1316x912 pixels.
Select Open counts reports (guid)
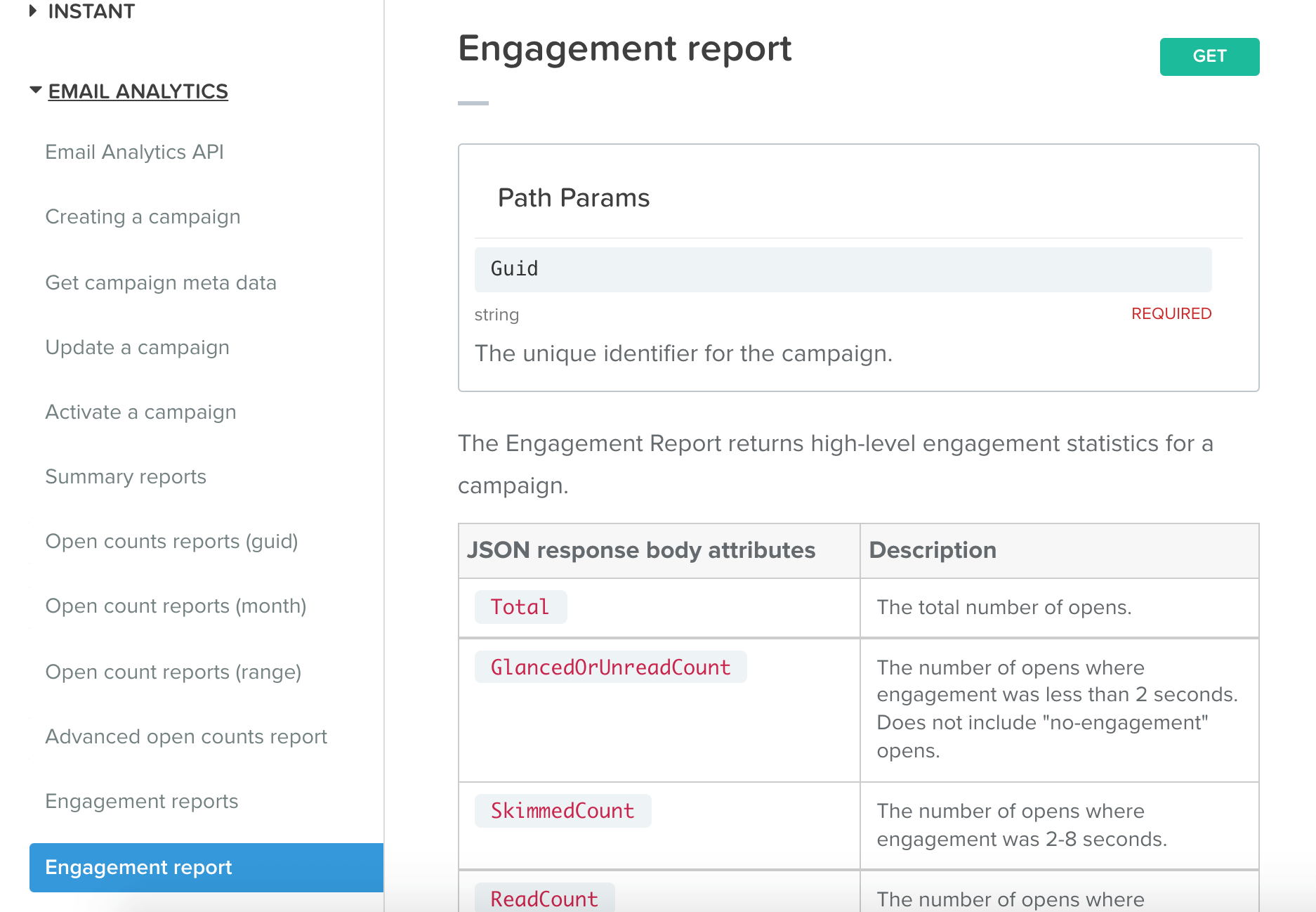pyautogui.click(x=171, y=541)
